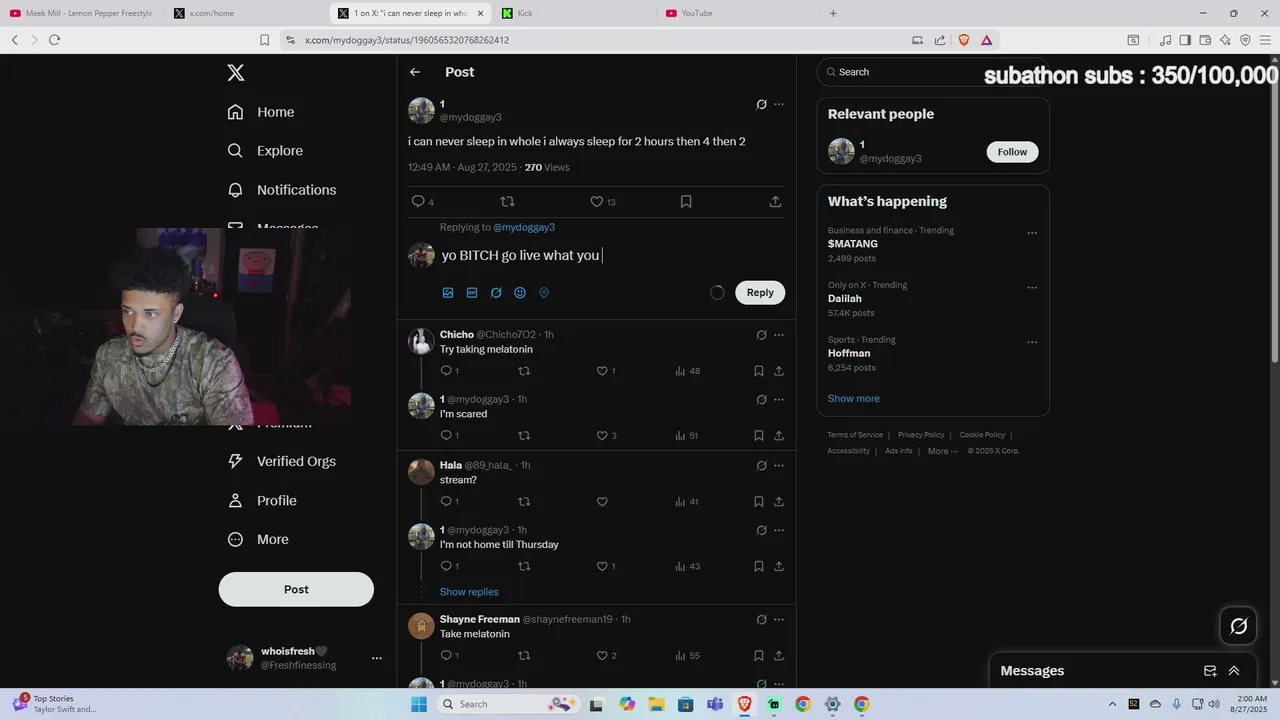Bookmark the main post
The width and height of the screenshot is (1280, 720).
click(x=686, y=202)
